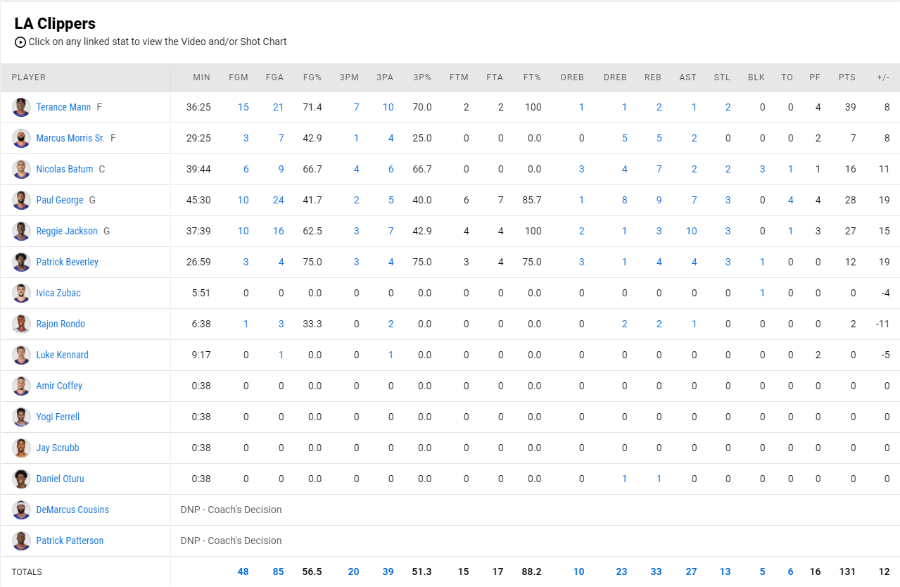Click Nicolas Batum's headshot image
Viewport: 900px width, 587px height.
(x=21, y=169)
